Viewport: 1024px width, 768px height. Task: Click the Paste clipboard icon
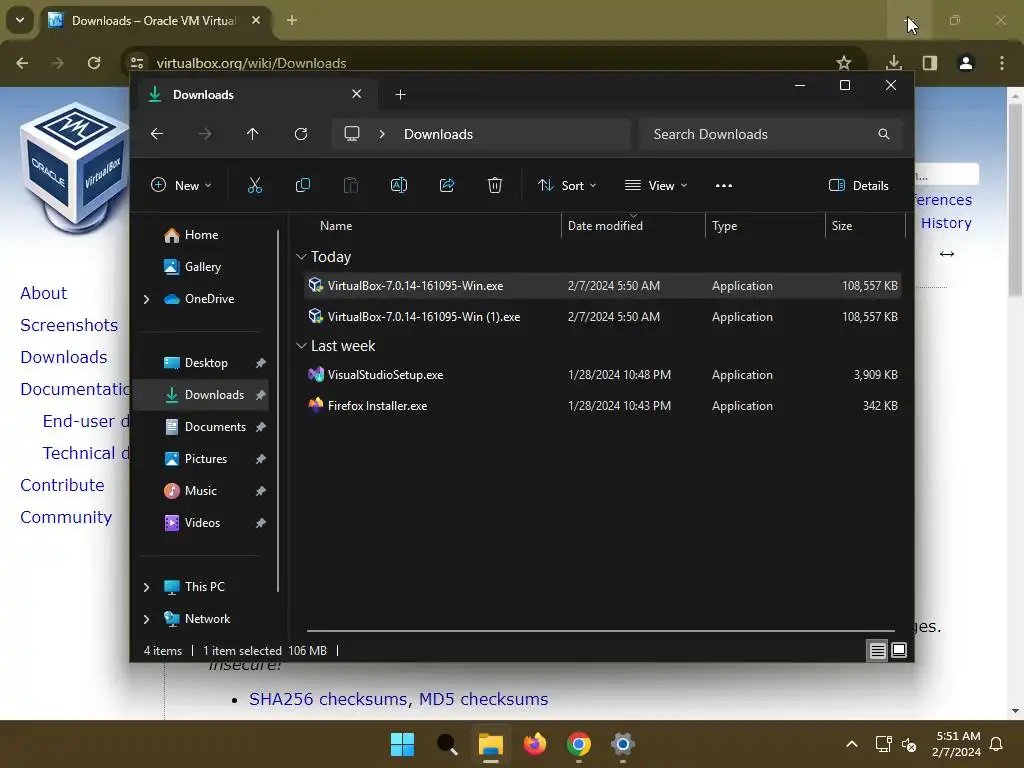pyautogui.click(x=351, y=185)
